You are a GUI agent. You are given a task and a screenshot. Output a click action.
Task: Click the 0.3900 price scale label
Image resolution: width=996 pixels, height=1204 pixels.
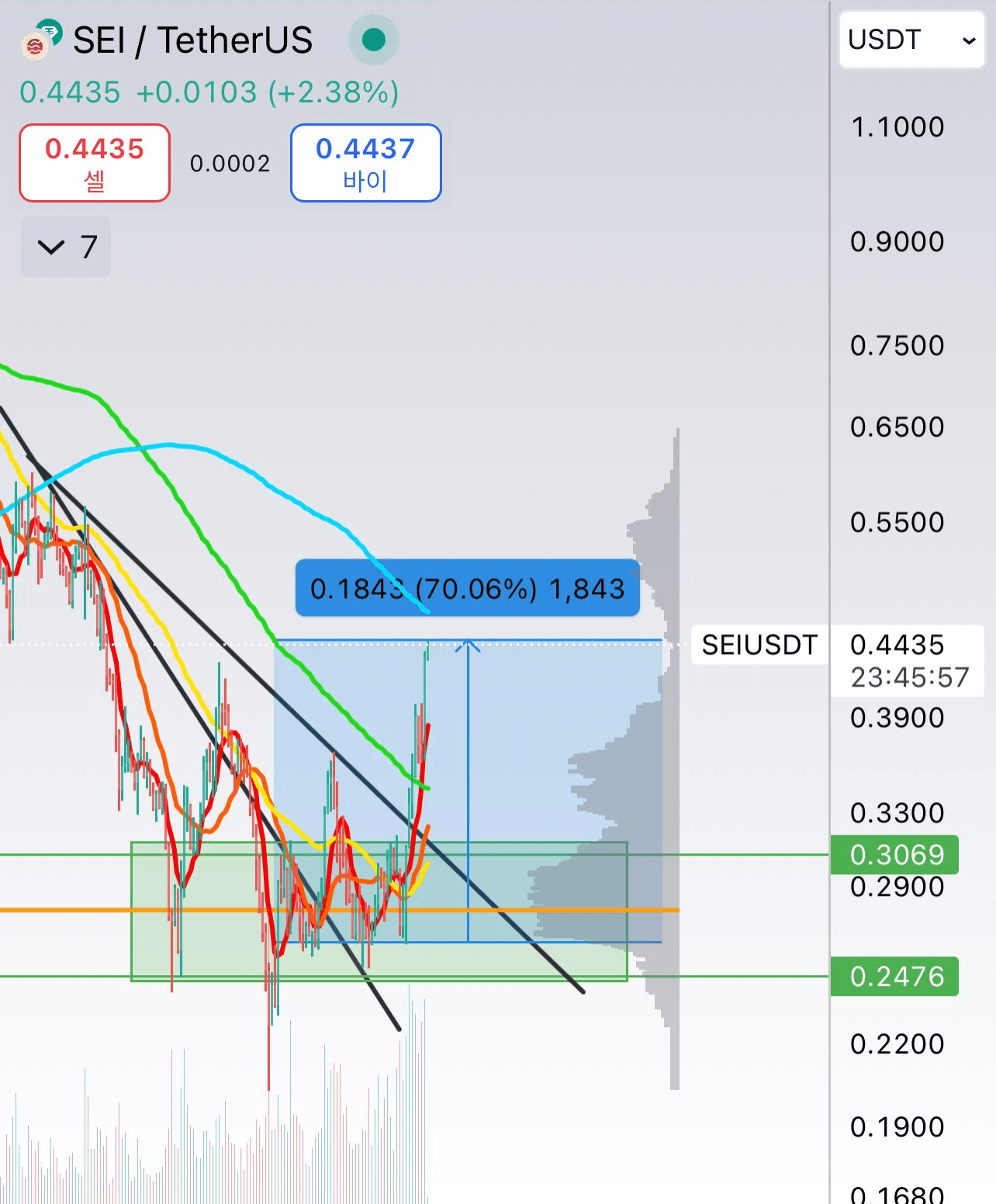(897, 718)
